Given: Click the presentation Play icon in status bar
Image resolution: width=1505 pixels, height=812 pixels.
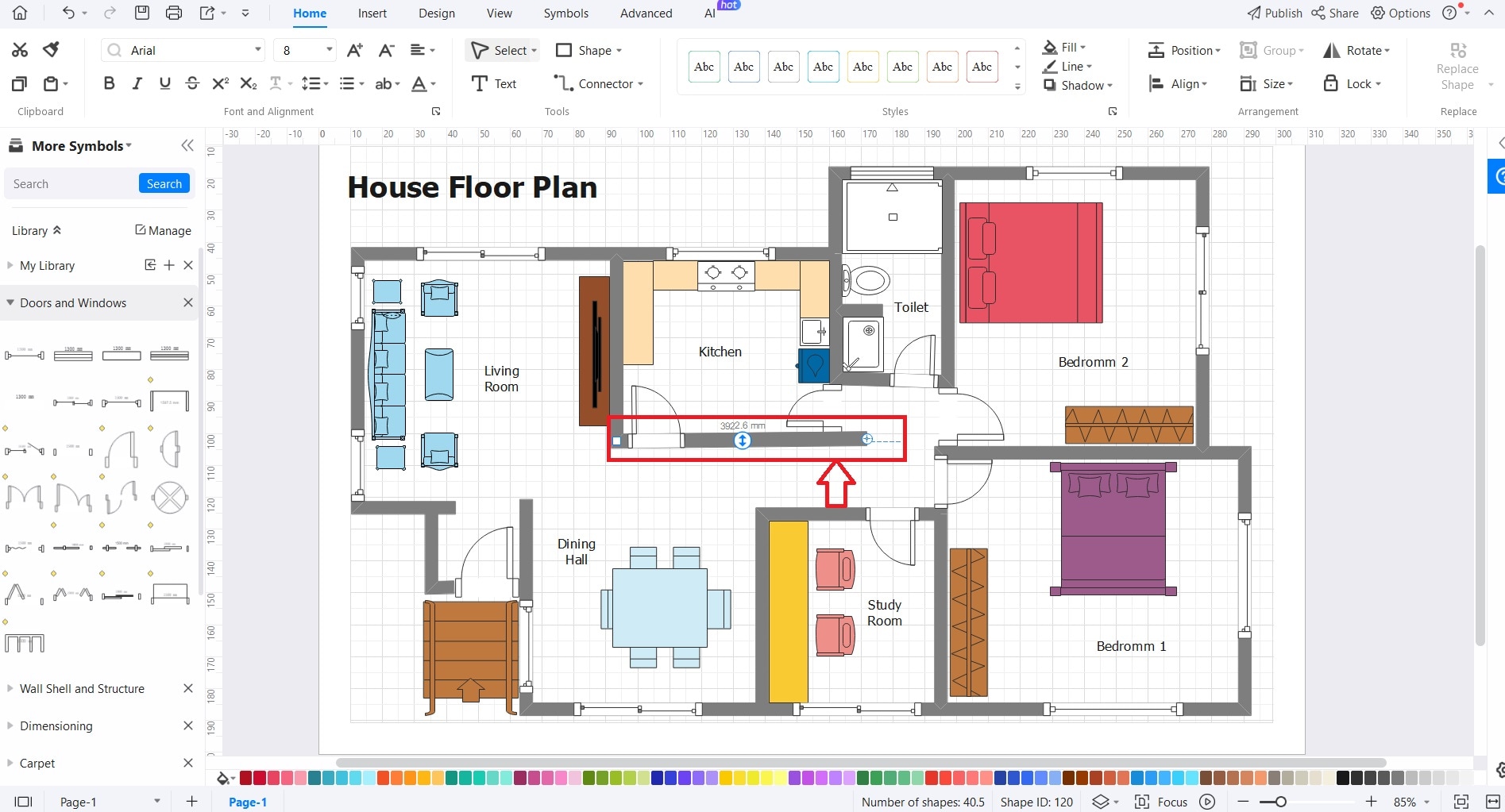Looking at the screenshot, I should (1207, 802).
